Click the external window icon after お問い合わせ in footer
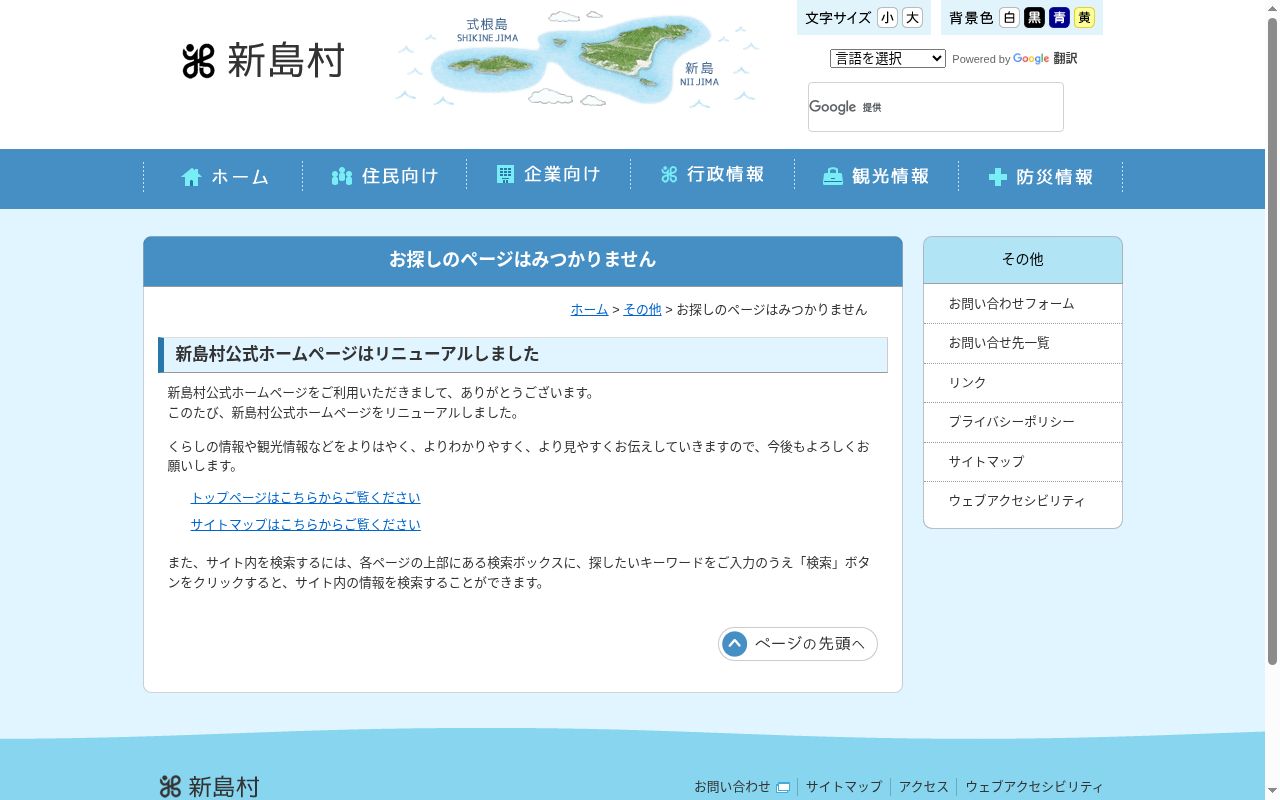Image resolution: width=1280 pixels, height=800 pixels. [783, 787]
